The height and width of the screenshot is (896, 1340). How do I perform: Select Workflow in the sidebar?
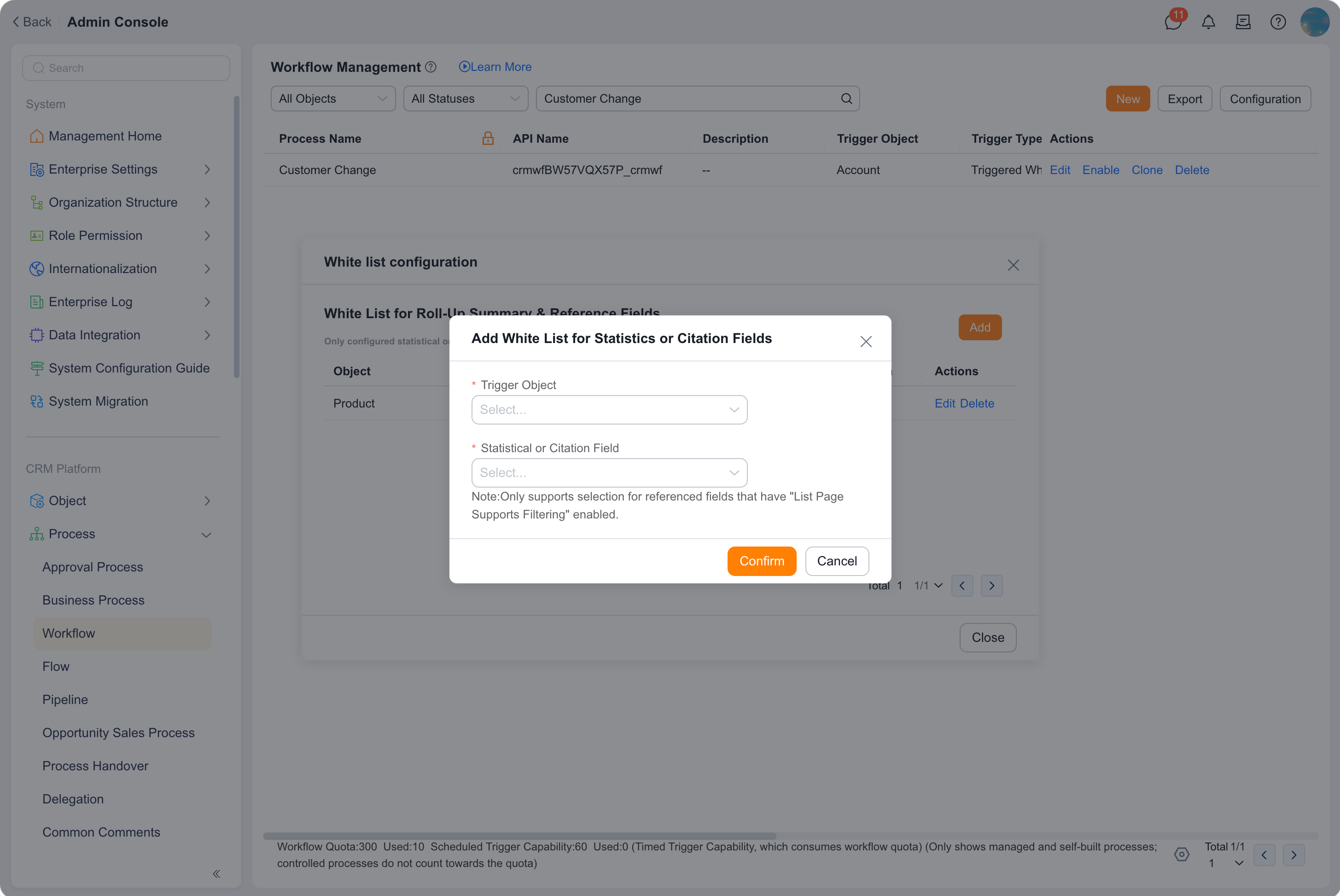click(122, 633)
